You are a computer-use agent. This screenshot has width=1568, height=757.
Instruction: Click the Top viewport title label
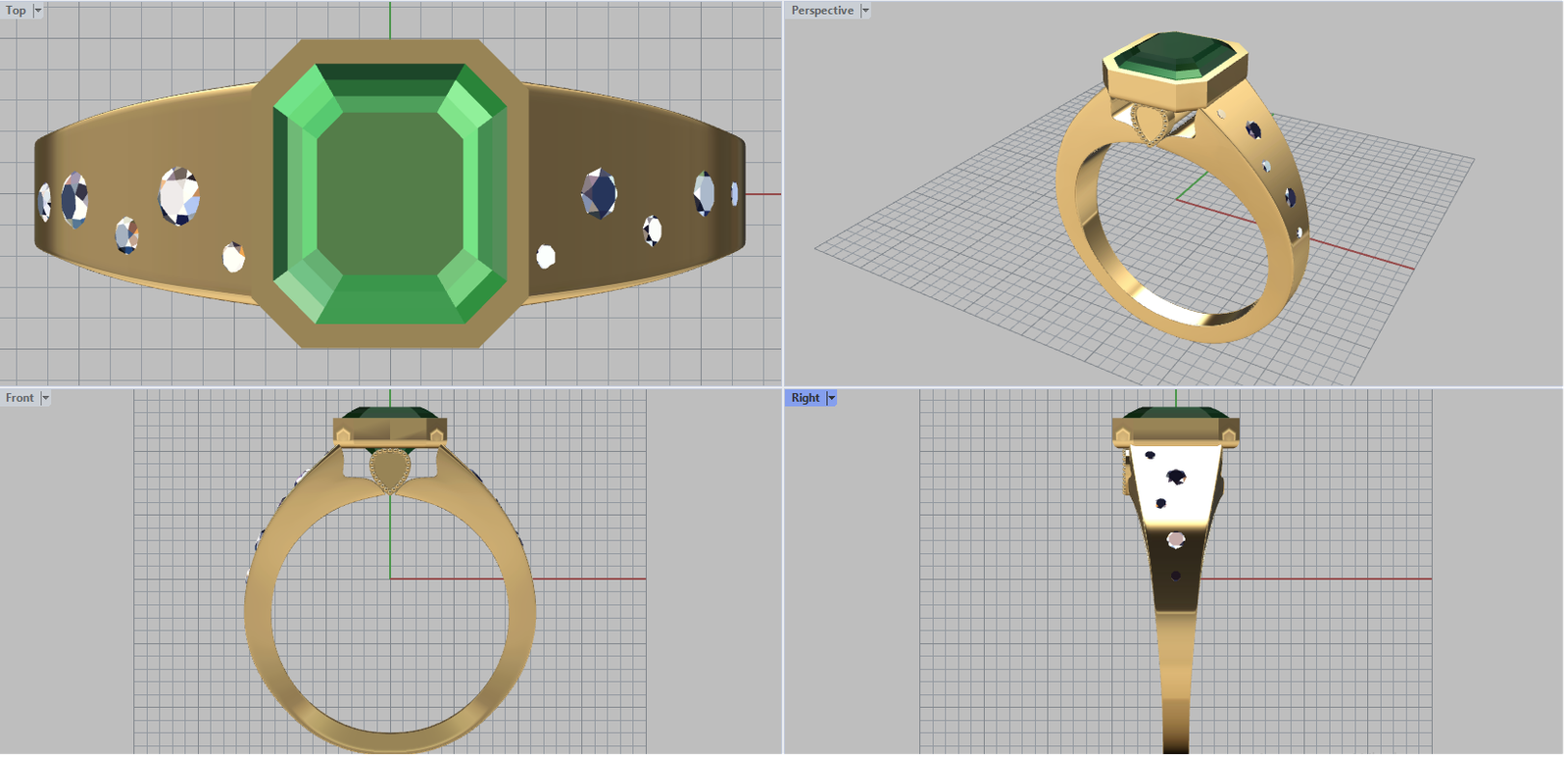click(16, 11)
